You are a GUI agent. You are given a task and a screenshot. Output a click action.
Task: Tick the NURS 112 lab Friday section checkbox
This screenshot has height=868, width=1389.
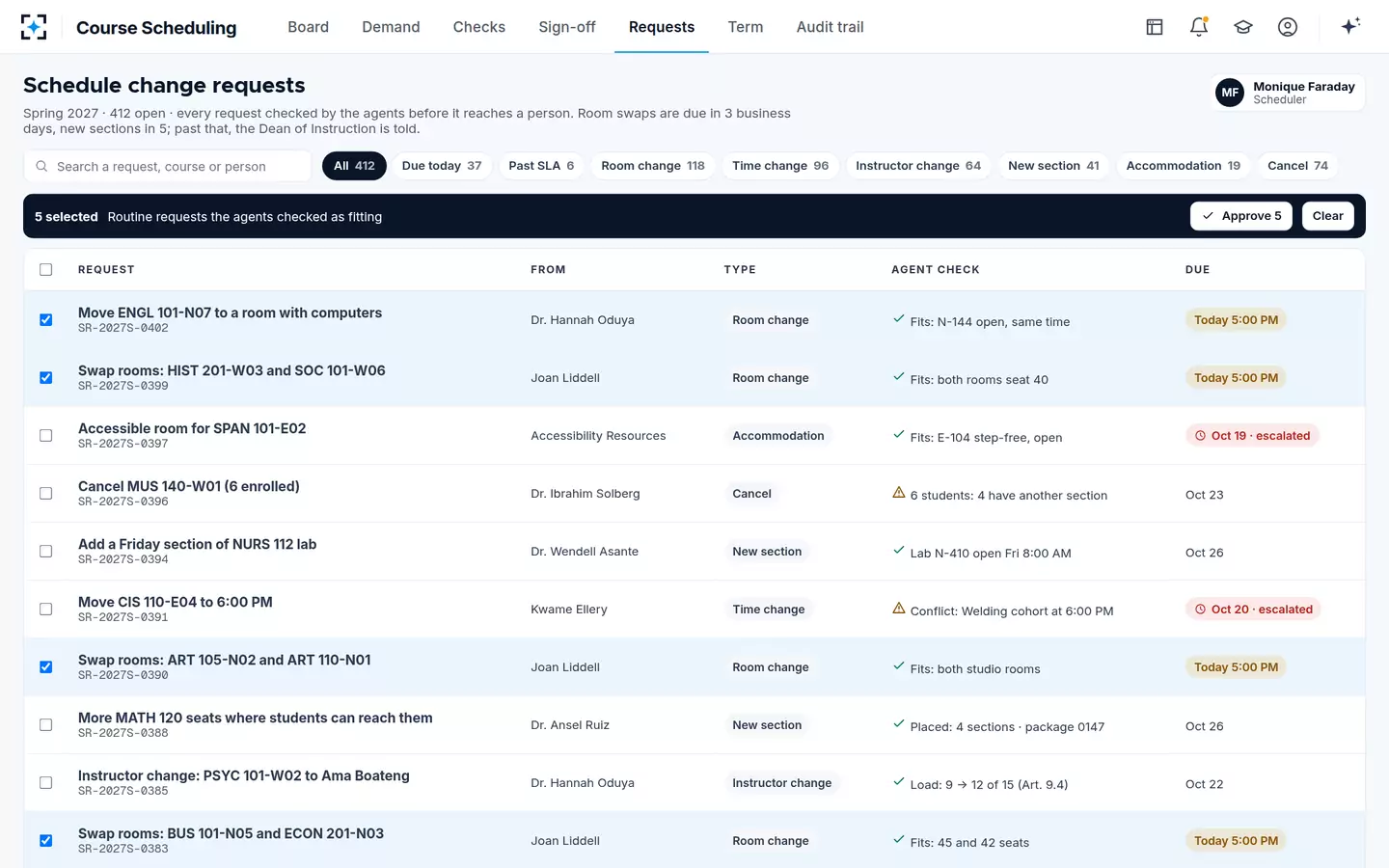click(45, 551)
